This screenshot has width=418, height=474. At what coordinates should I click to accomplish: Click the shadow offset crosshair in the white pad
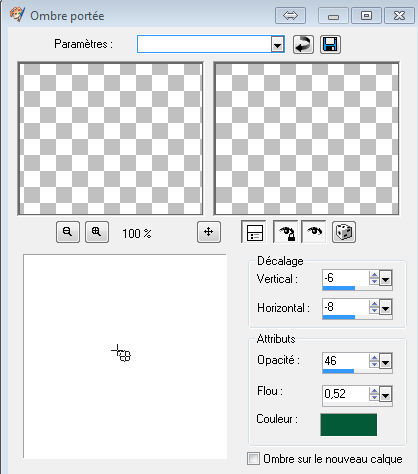coord(117,350)
